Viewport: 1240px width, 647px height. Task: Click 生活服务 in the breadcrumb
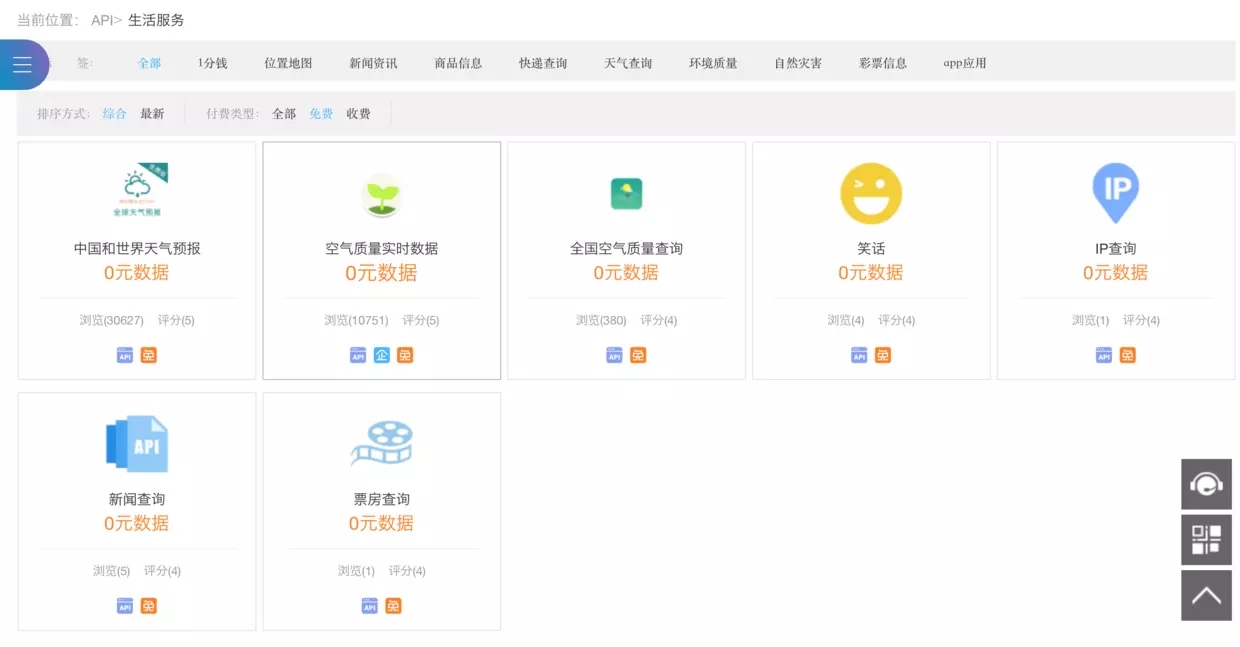(x=156, y=20)
